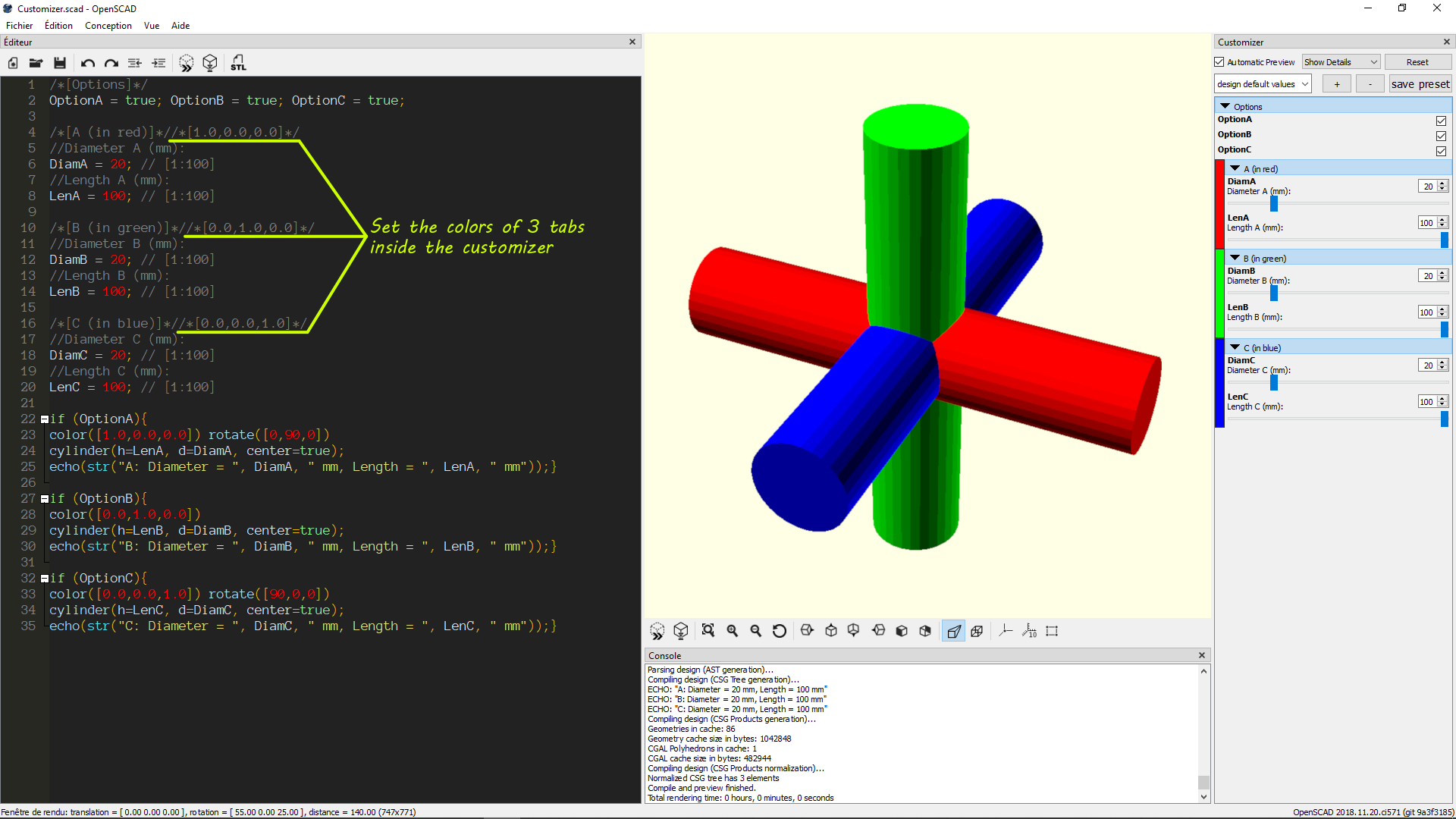Indent the selected code lines

(x=158, y=63)
